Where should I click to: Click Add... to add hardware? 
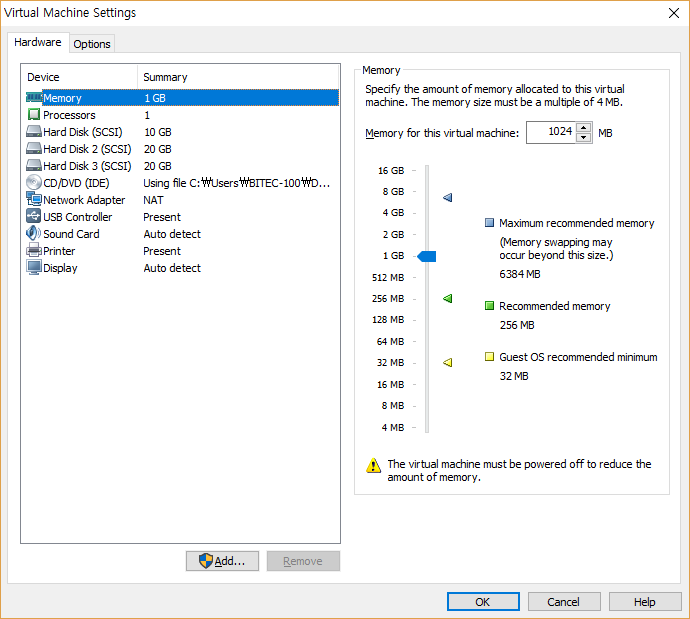click(x=222, y=561)
